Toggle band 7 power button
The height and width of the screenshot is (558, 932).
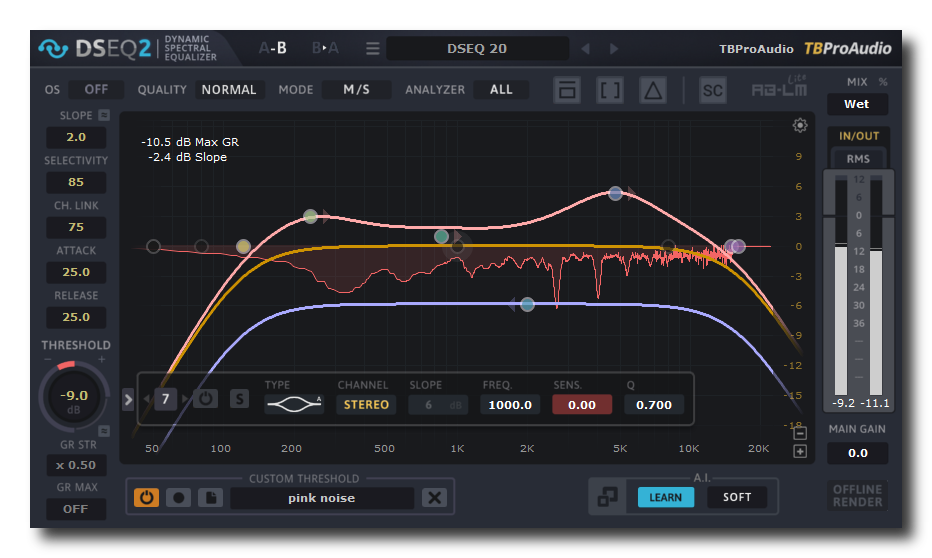click(x=206, y=398)
